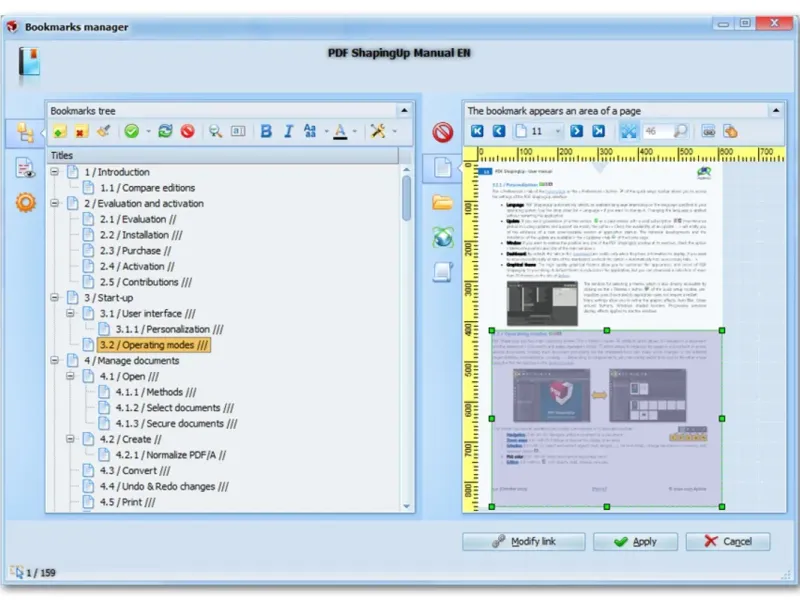
Task: Click the scroll down arrow of bookmarks tree
Action: click(407, 506)
